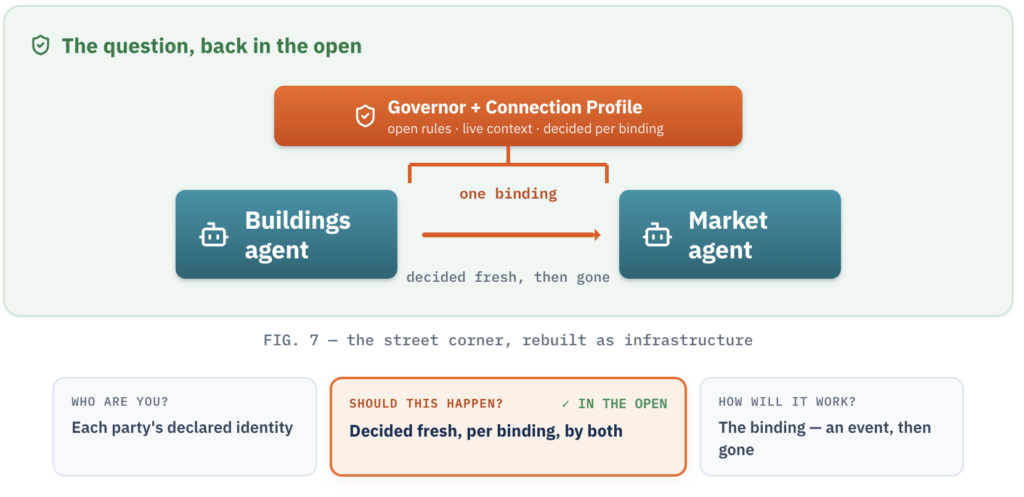Open the "Should this happen?" card

[508, 426]
